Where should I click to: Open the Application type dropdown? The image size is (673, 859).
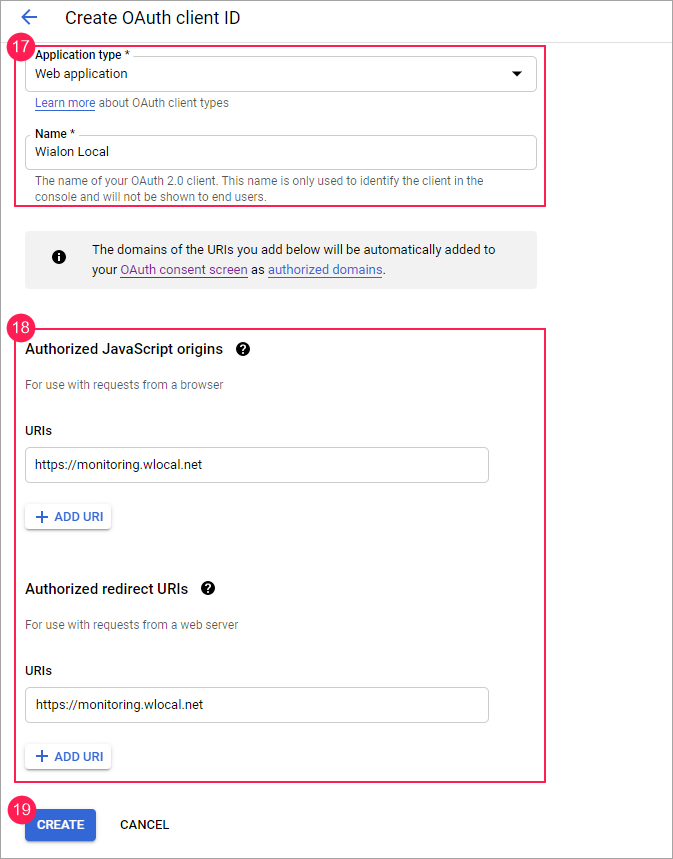[x=281, y=74]
